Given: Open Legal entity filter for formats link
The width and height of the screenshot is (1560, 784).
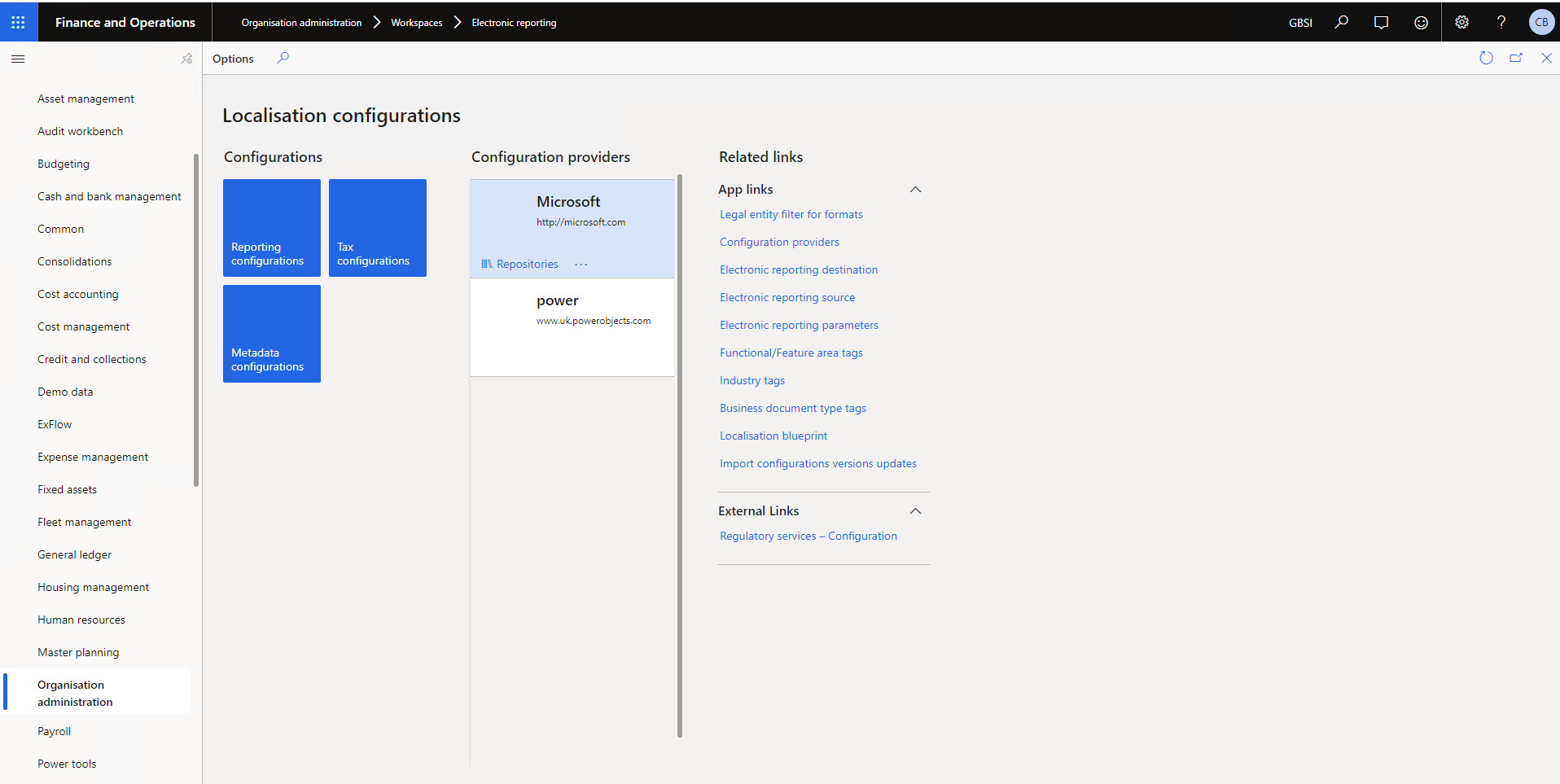Looking at the screenshot, I should 791,215.
